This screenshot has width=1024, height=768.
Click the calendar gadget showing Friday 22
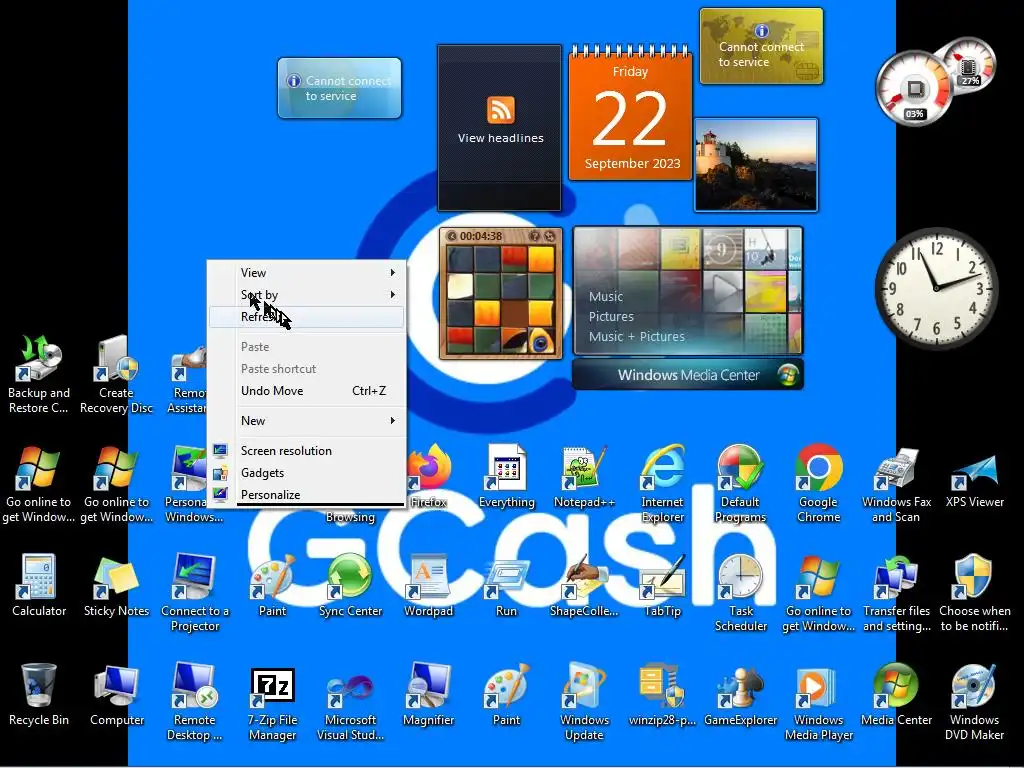(630, 114)
